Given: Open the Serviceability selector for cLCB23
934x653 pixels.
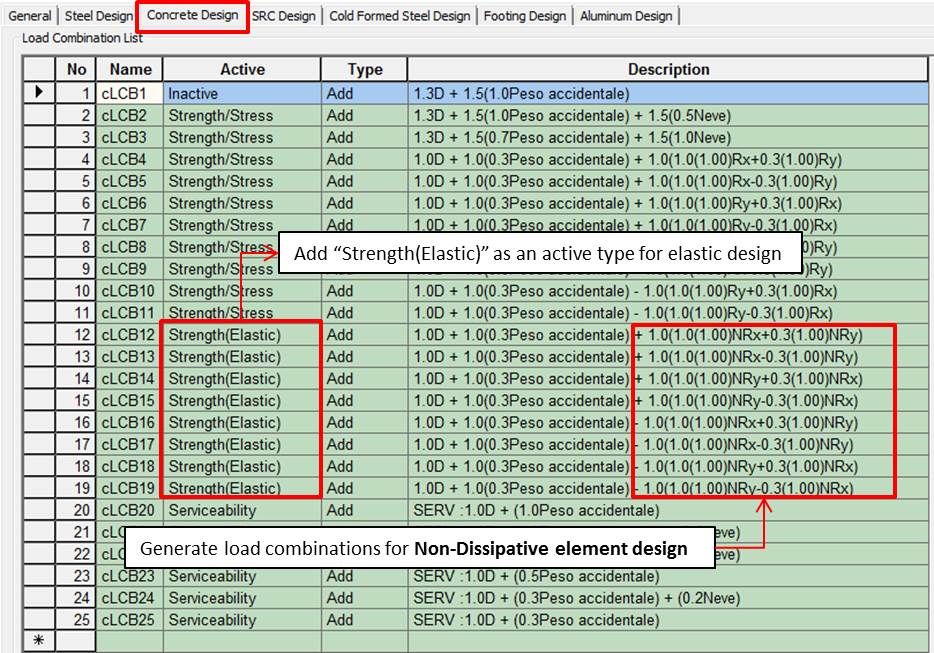Looking at the screenshot, I should (x=240, y=576).
